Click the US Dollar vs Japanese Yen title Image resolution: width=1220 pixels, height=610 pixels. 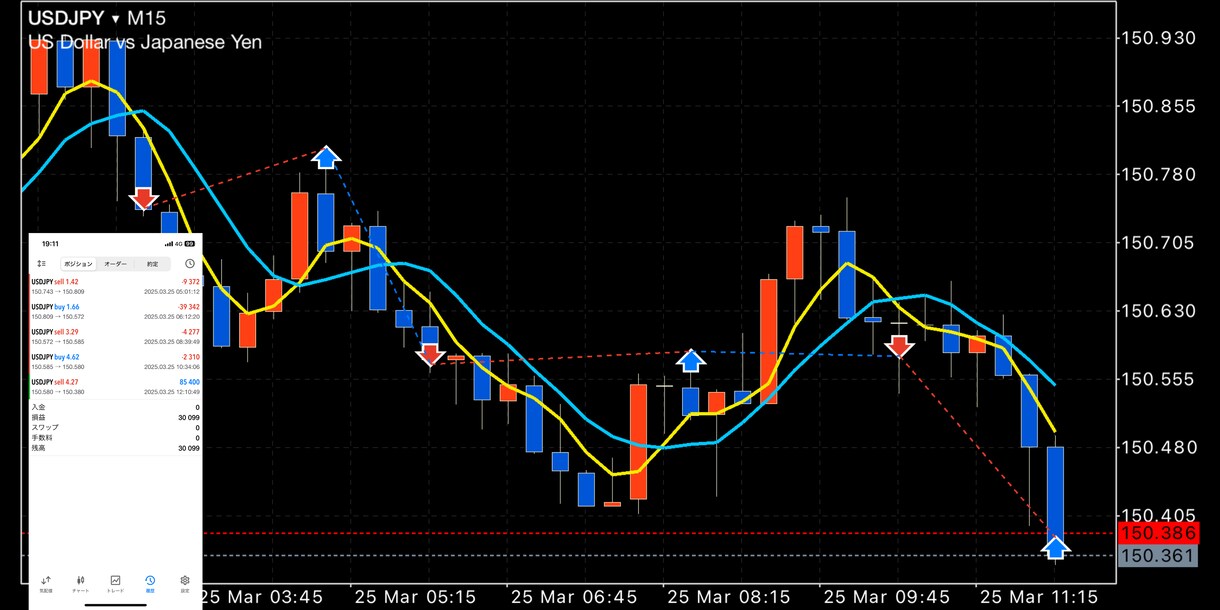(x=144, y=43)
